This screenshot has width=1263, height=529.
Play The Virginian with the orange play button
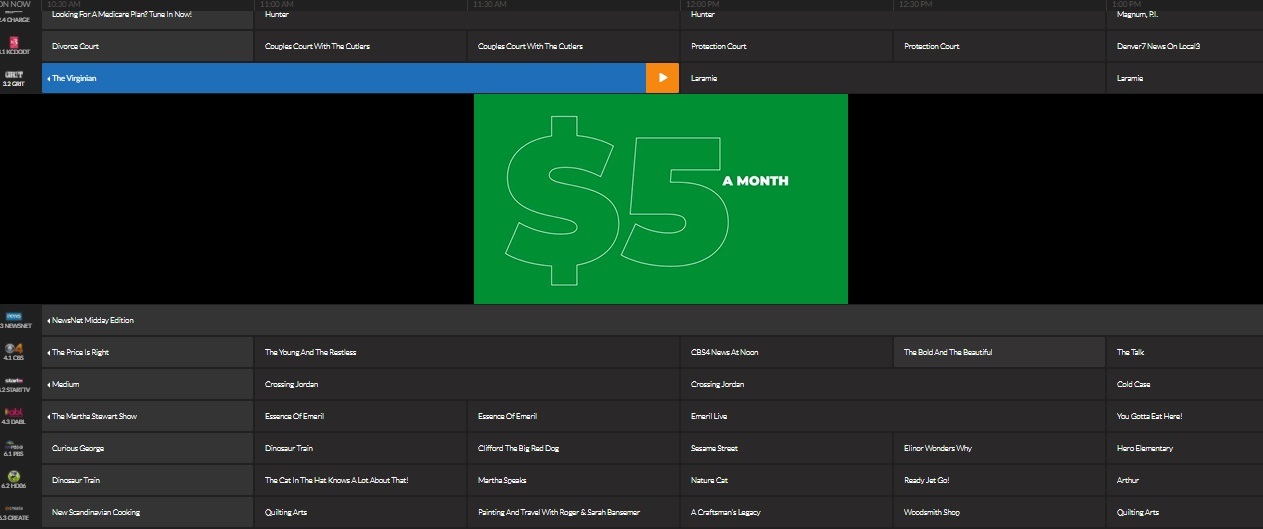[x=662, y=78]
